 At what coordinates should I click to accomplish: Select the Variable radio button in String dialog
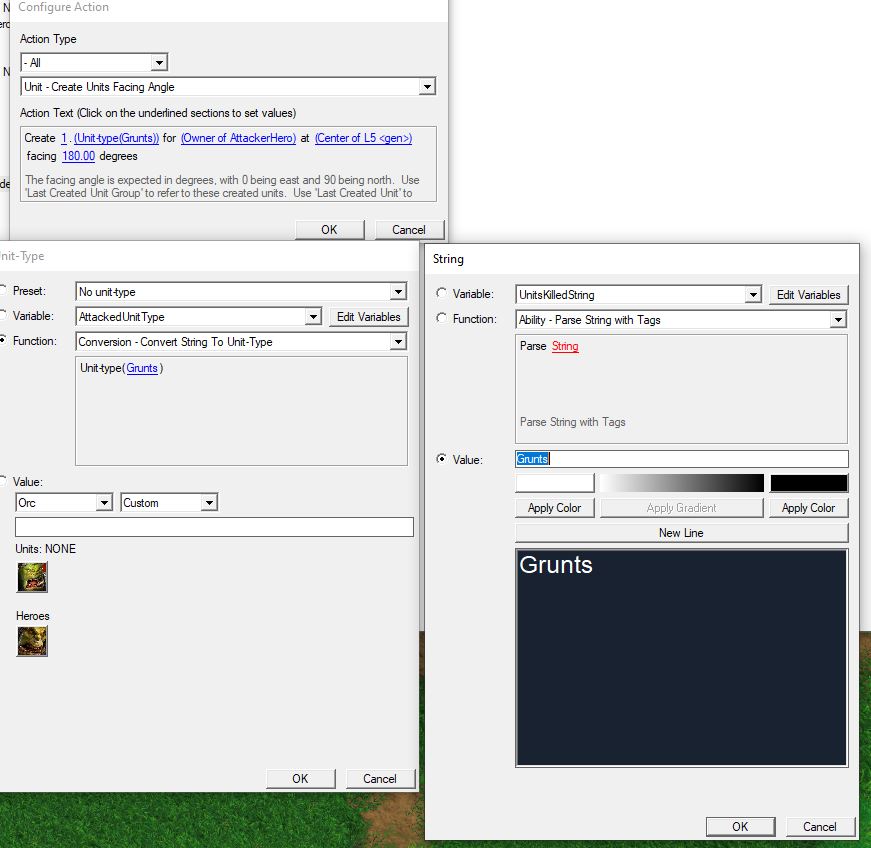(x=442, y=293)
